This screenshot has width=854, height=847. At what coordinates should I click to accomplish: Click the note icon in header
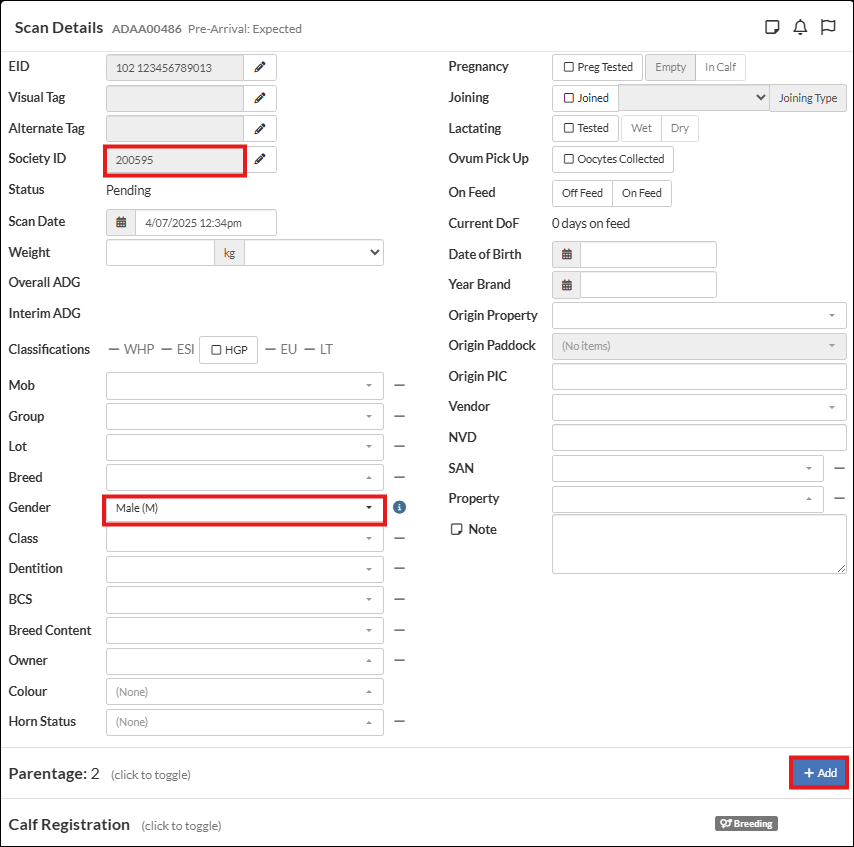[772, 28]
